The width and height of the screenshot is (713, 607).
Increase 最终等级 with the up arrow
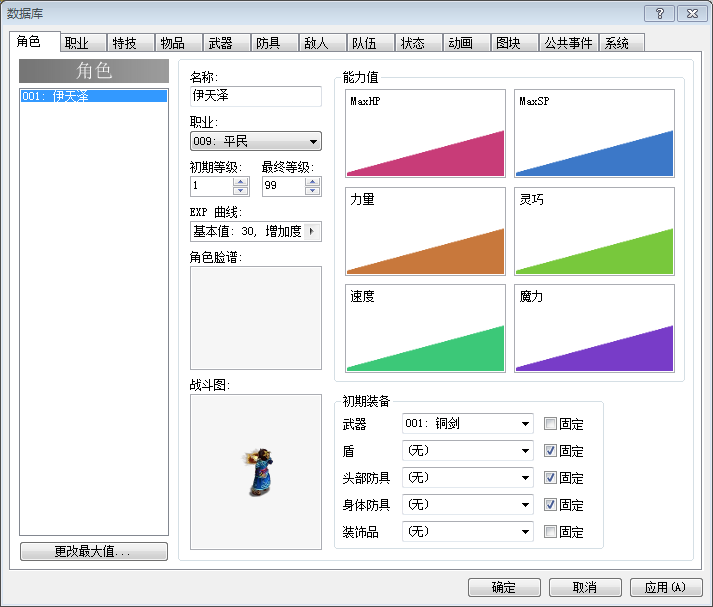pyautogui.click(x=312, y=181)
